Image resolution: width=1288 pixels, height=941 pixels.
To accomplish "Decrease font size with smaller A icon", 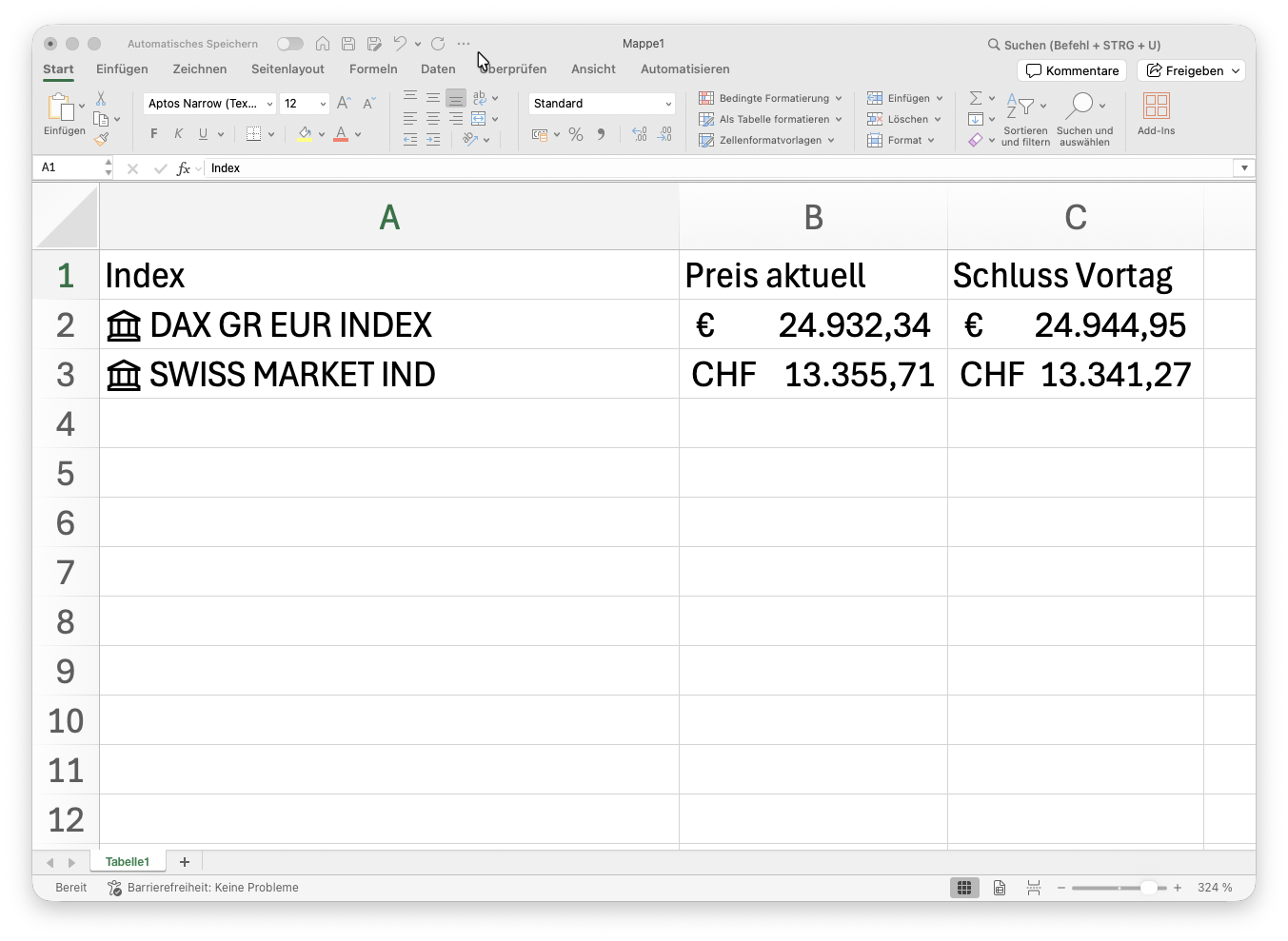I will tap(368, 103).
